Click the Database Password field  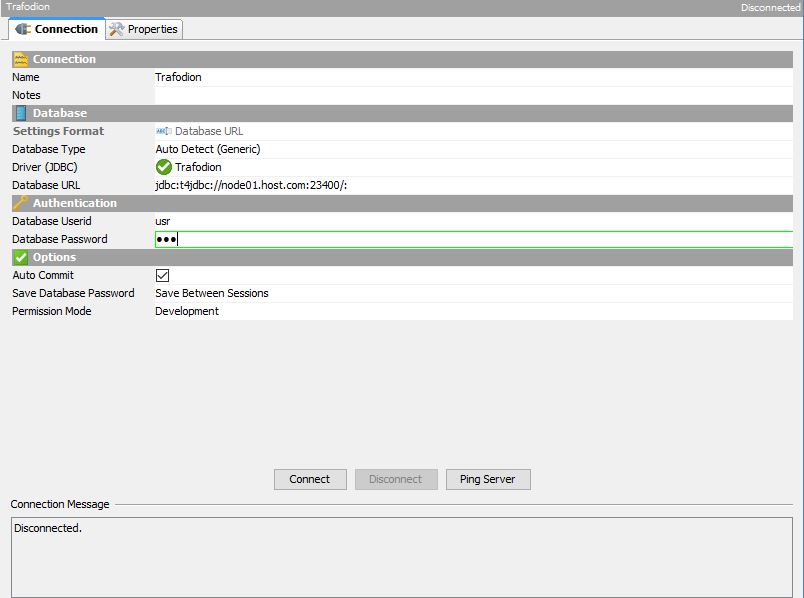coord(470,239)
